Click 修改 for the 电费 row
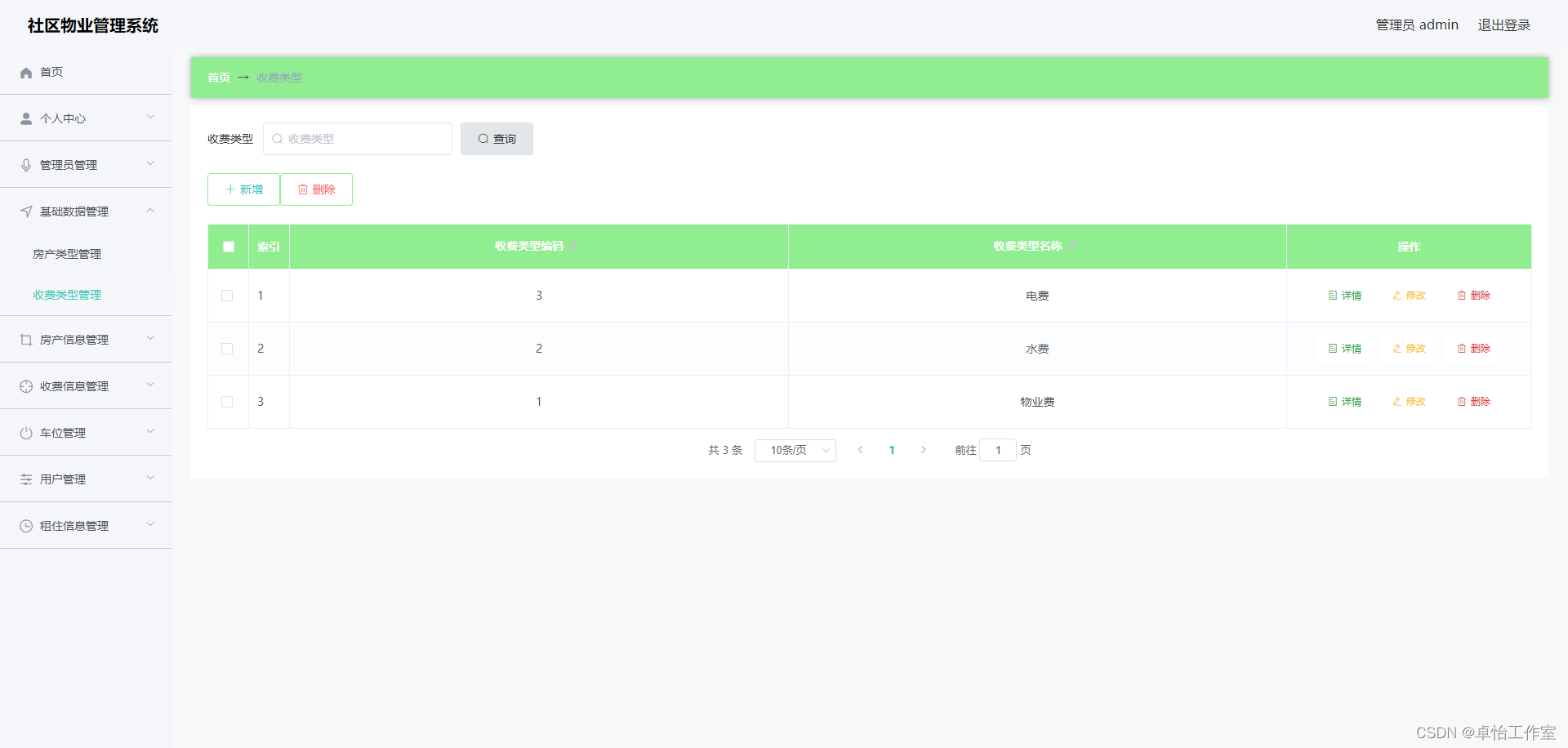This screenshot has width=1568, height=748. tap(1410, 296)
